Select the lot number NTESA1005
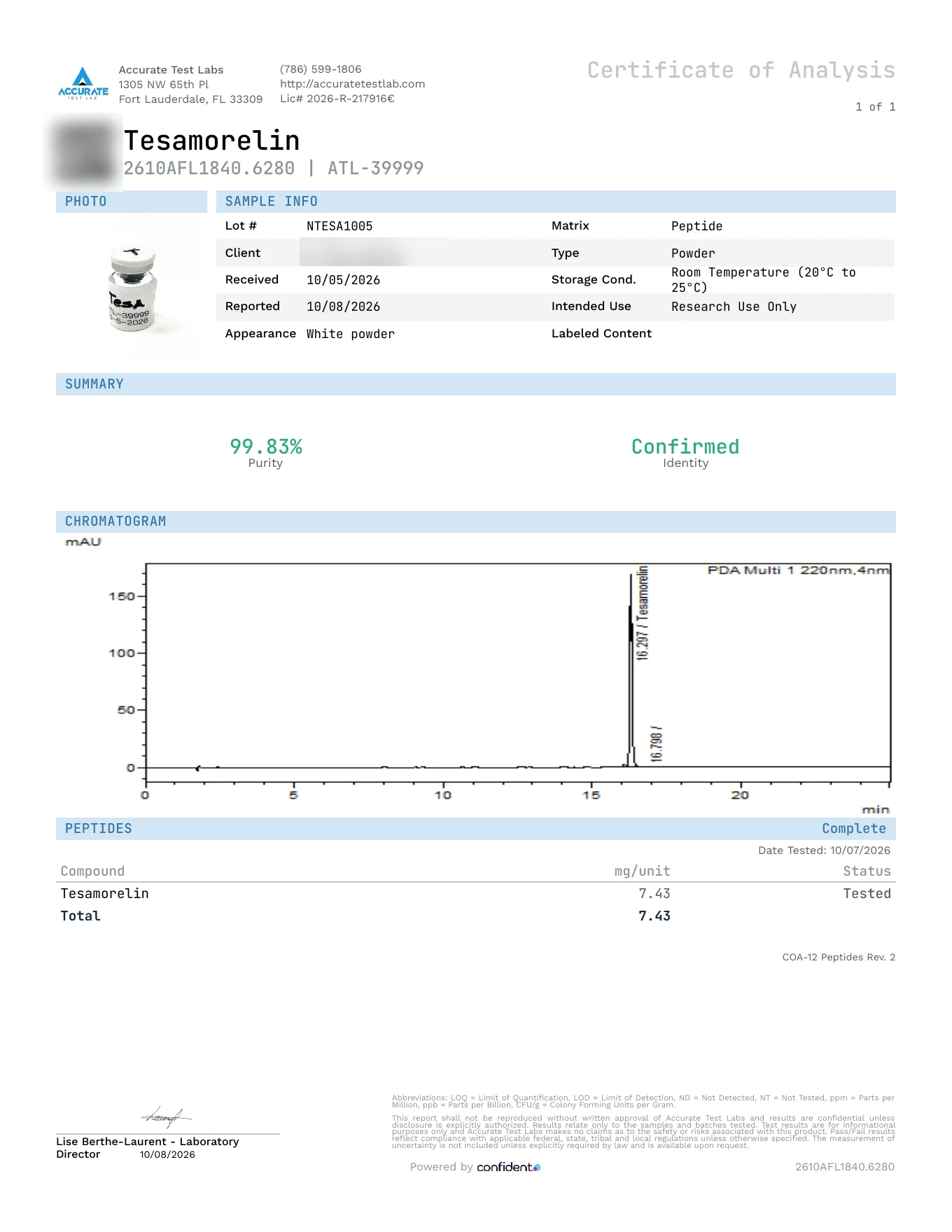Image resolution: width=952 pixels, height=1232 pixels. point(339,226)
